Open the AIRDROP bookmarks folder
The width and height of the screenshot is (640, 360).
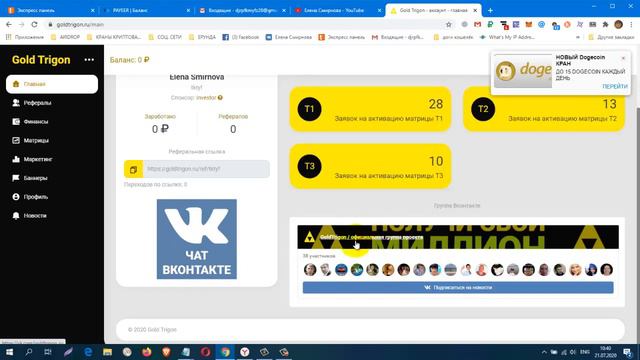pos(65,37)
